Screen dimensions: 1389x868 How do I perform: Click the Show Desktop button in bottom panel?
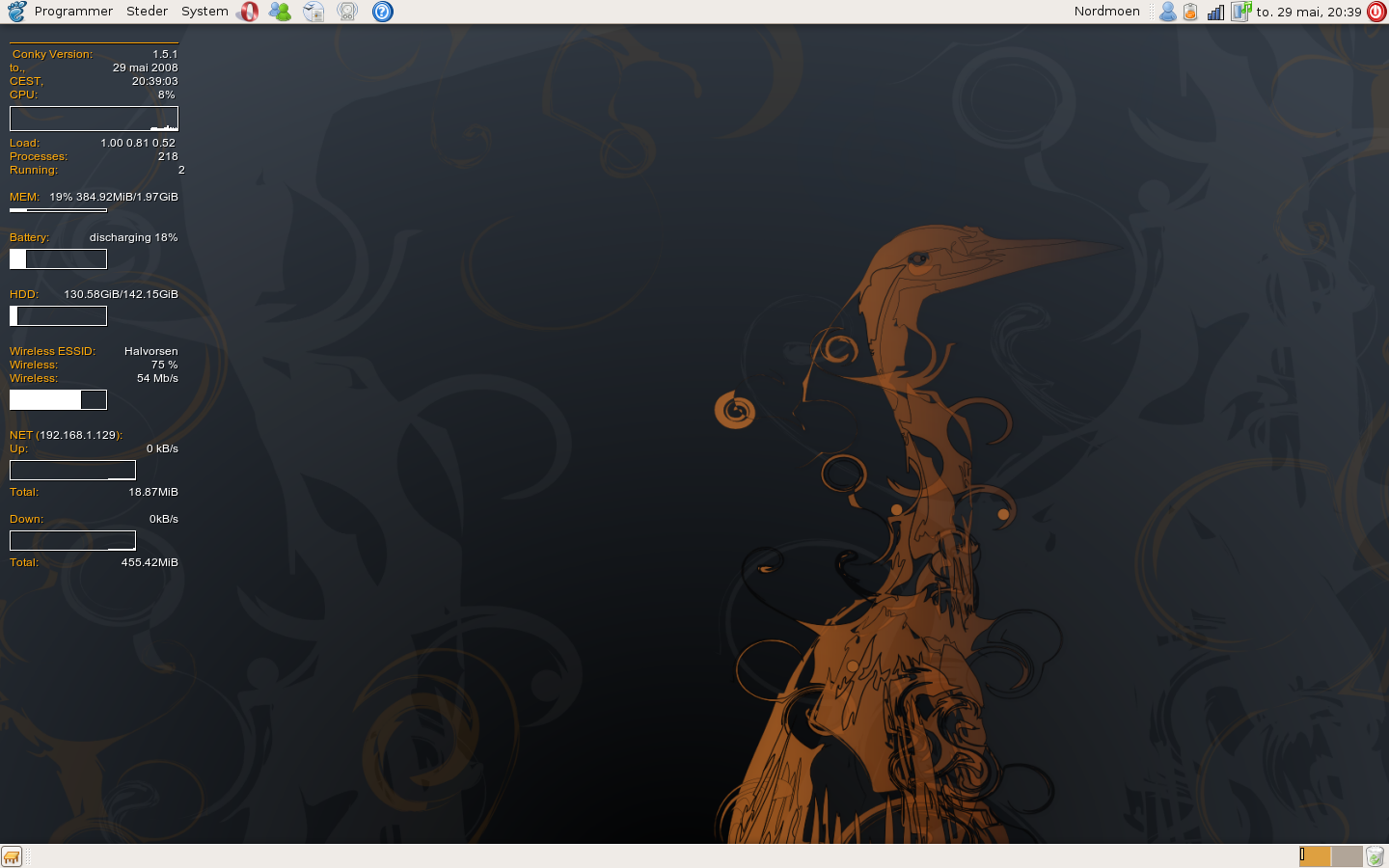coord(12,856)
